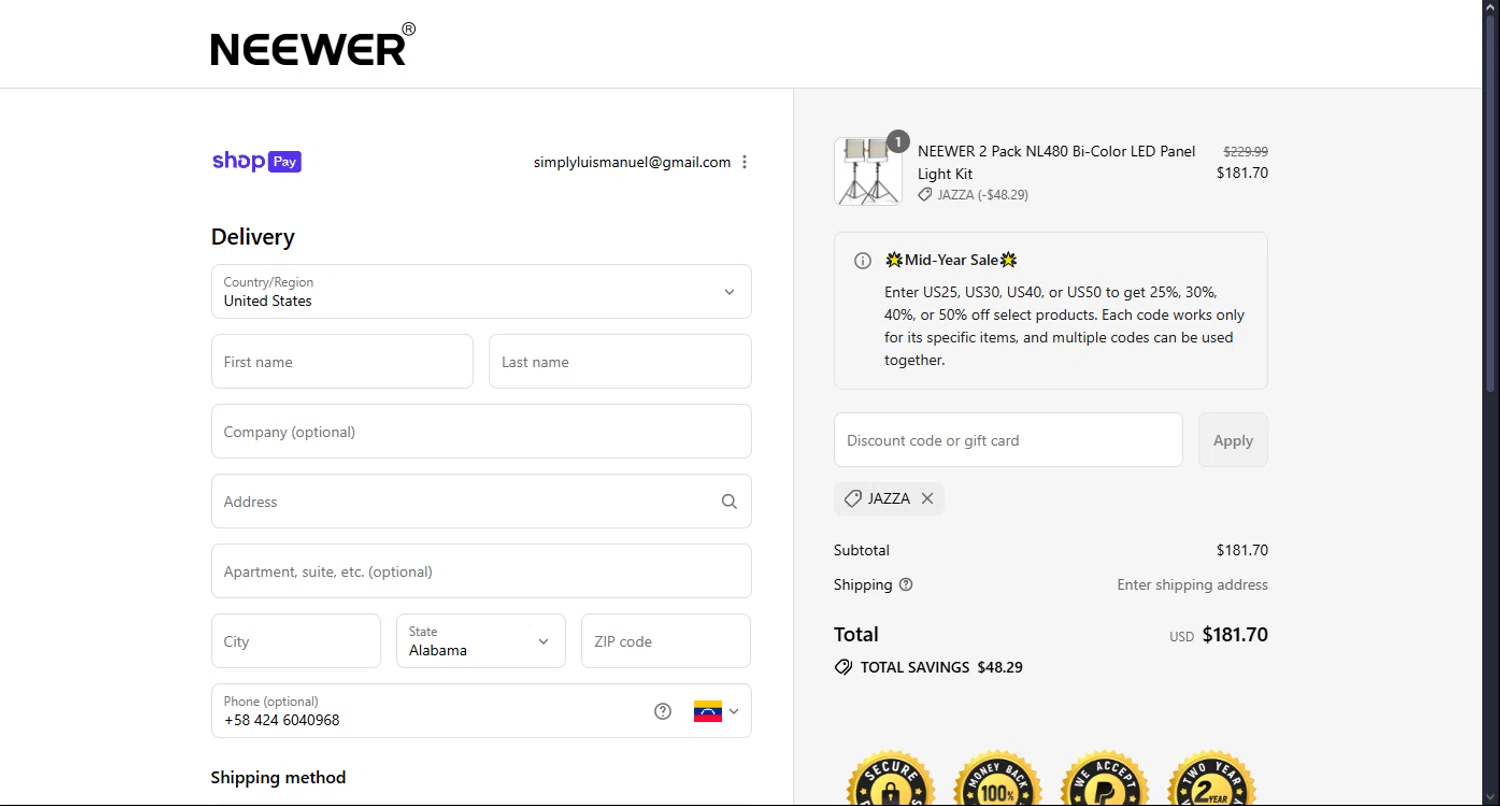Click the JAZZA (-$48.29) discount line under product
The image size is (1500, 806).
[x=973, y=195]
